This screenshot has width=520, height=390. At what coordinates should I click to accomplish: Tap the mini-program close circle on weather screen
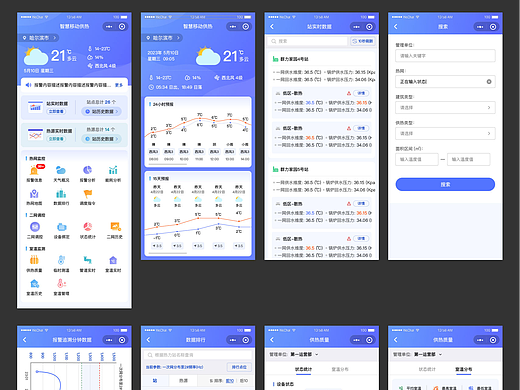246,26
